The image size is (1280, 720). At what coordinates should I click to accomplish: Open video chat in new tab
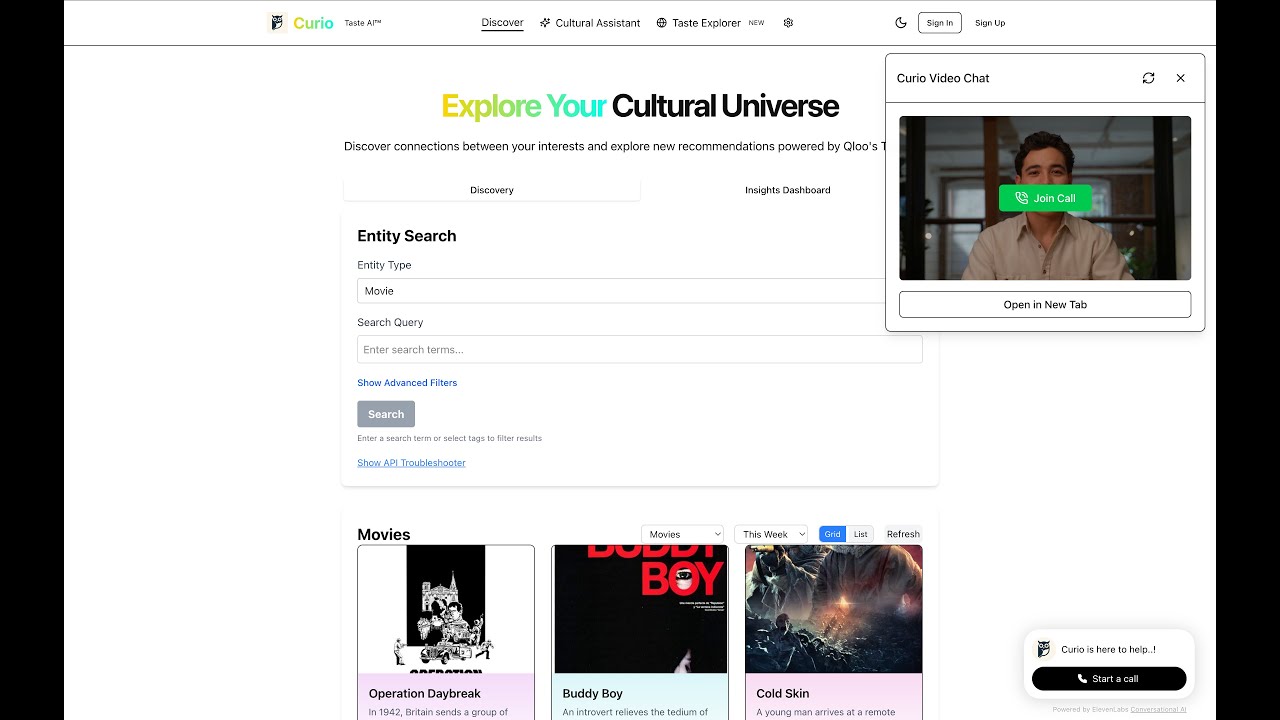(1045, 305)
